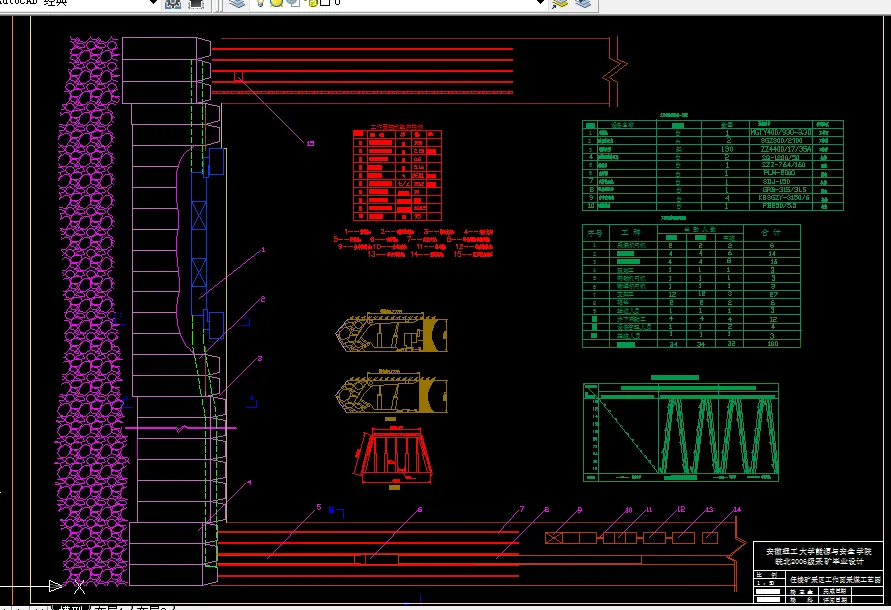Select callout number 4 near lower face end
The height and width of the screenshot is (610, 891).
(249, 483)
